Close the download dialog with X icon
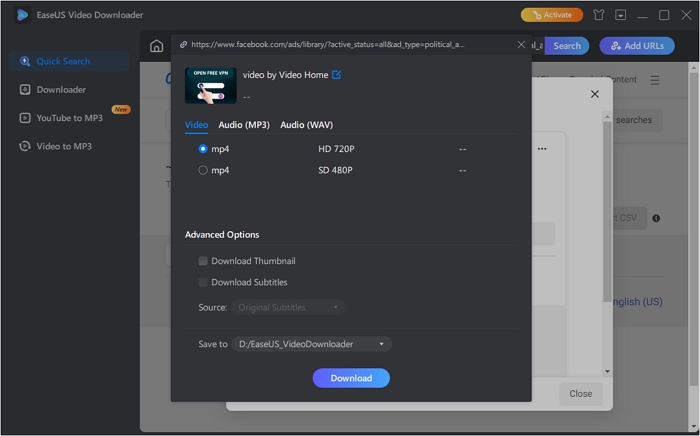Viewport: 700px width, 436px height. click(521, 45)
